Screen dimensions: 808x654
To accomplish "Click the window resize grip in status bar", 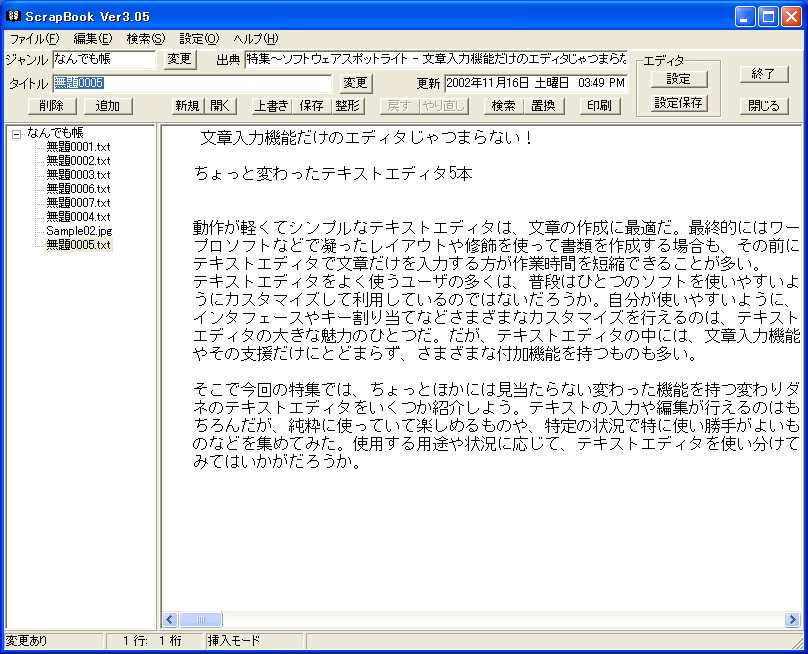I will click(x=798, y=642).
